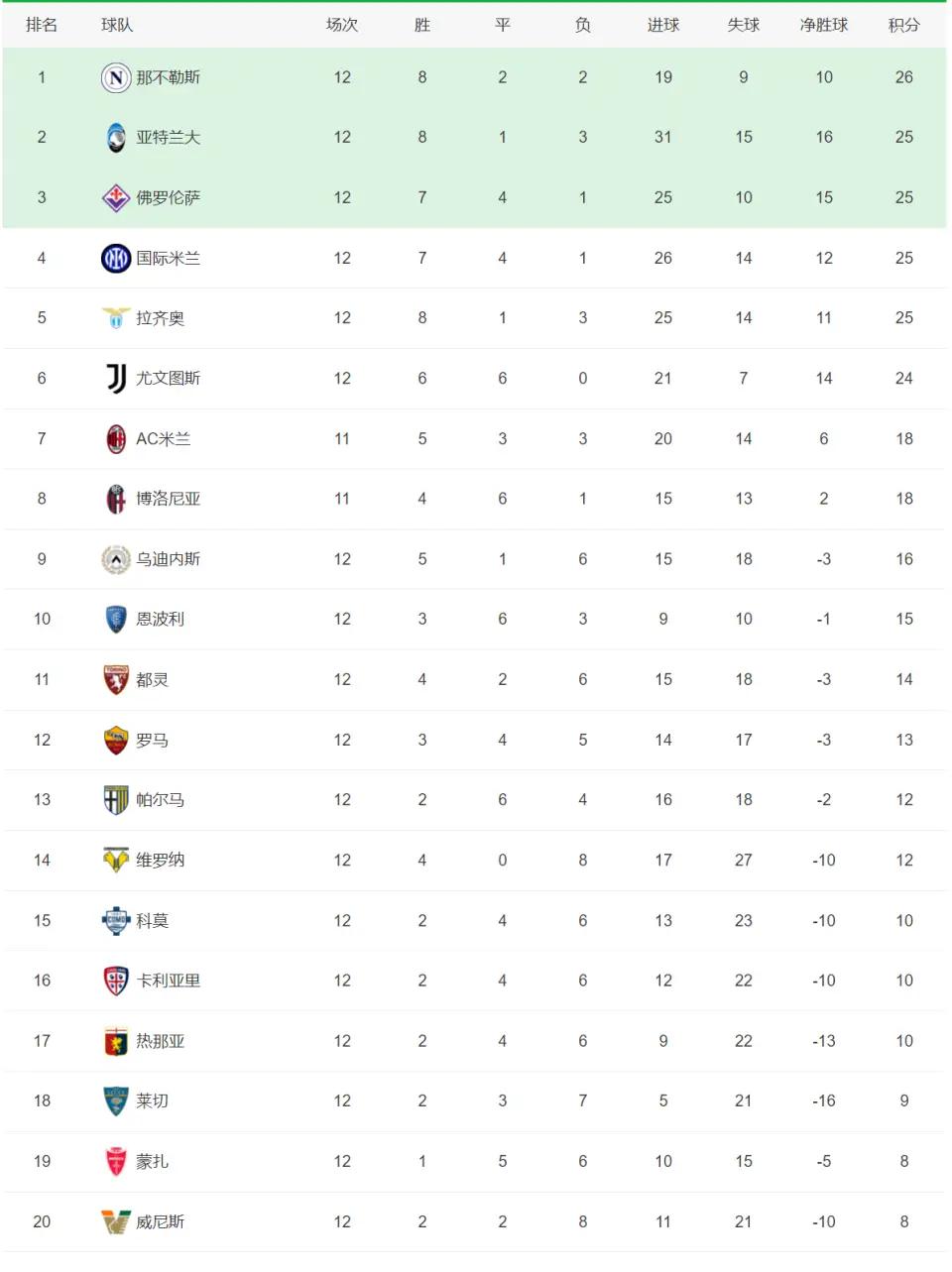Screen dimensions: 952x1272
Task: Click the Roma wolf crest
Action: (x=116, y=741)
